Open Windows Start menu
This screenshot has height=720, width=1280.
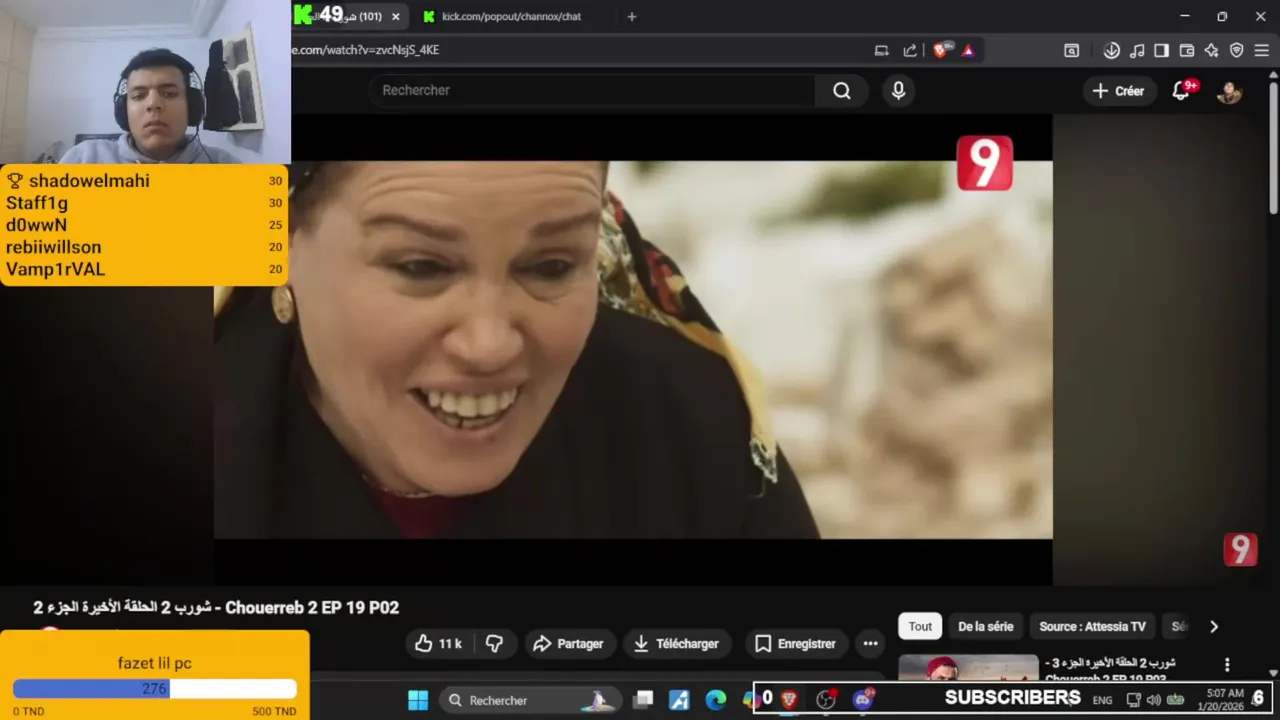[x=418, y=700]
